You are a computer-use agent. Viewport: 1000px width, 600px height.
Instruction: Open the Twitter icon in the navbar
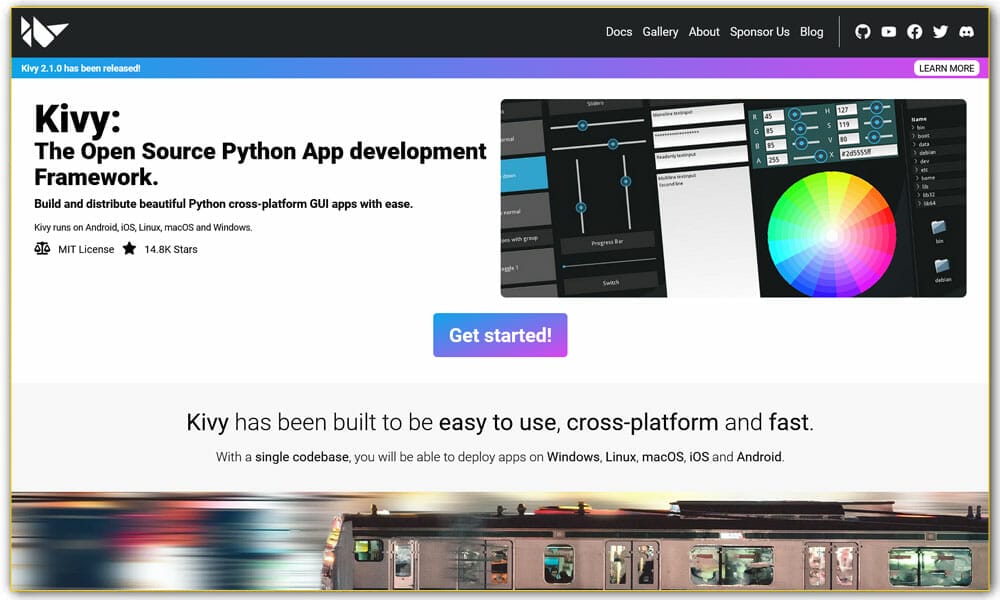tap(940, 31)
